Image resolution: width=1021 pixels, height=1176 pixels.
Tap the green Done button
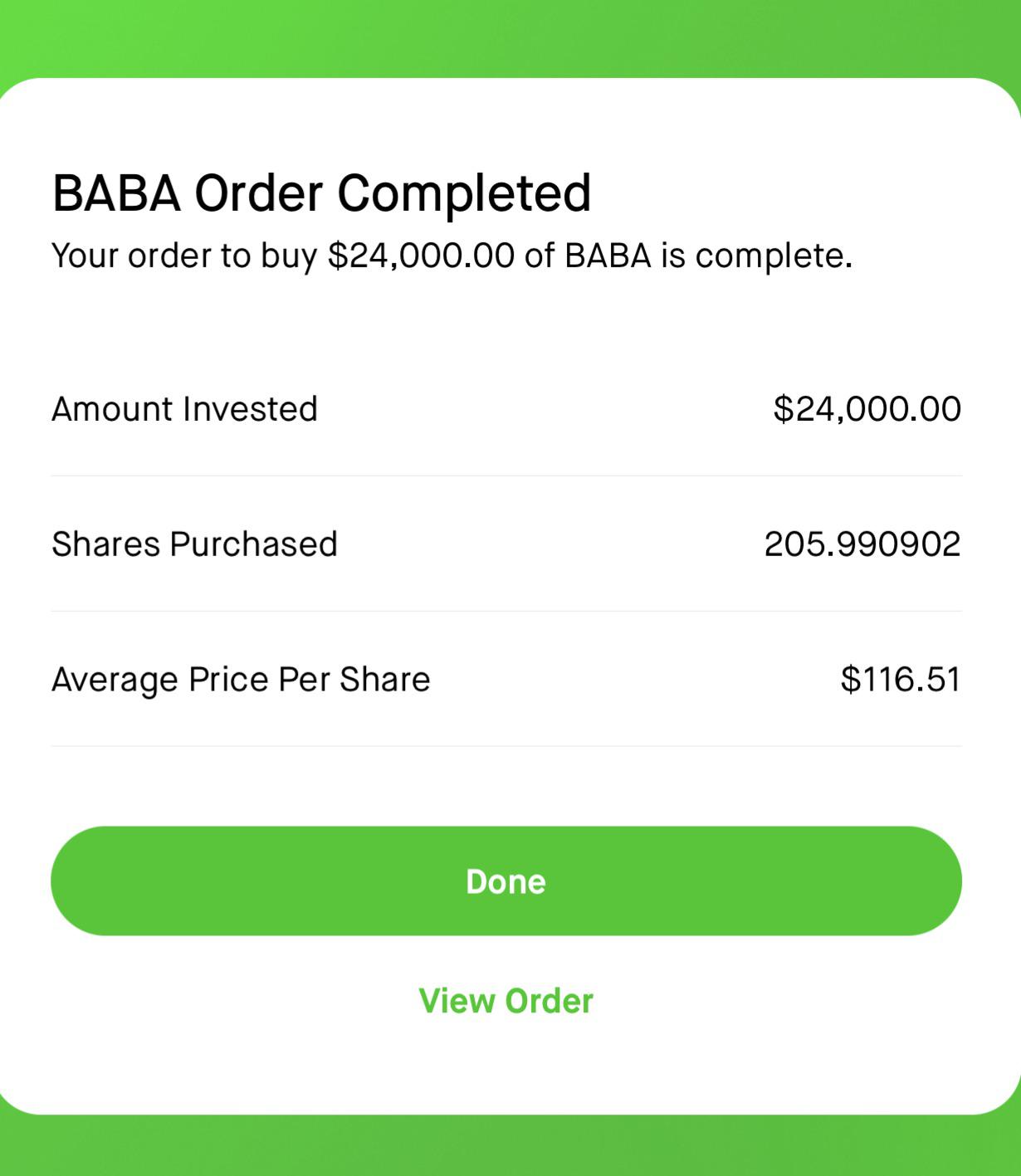point(506,881)
